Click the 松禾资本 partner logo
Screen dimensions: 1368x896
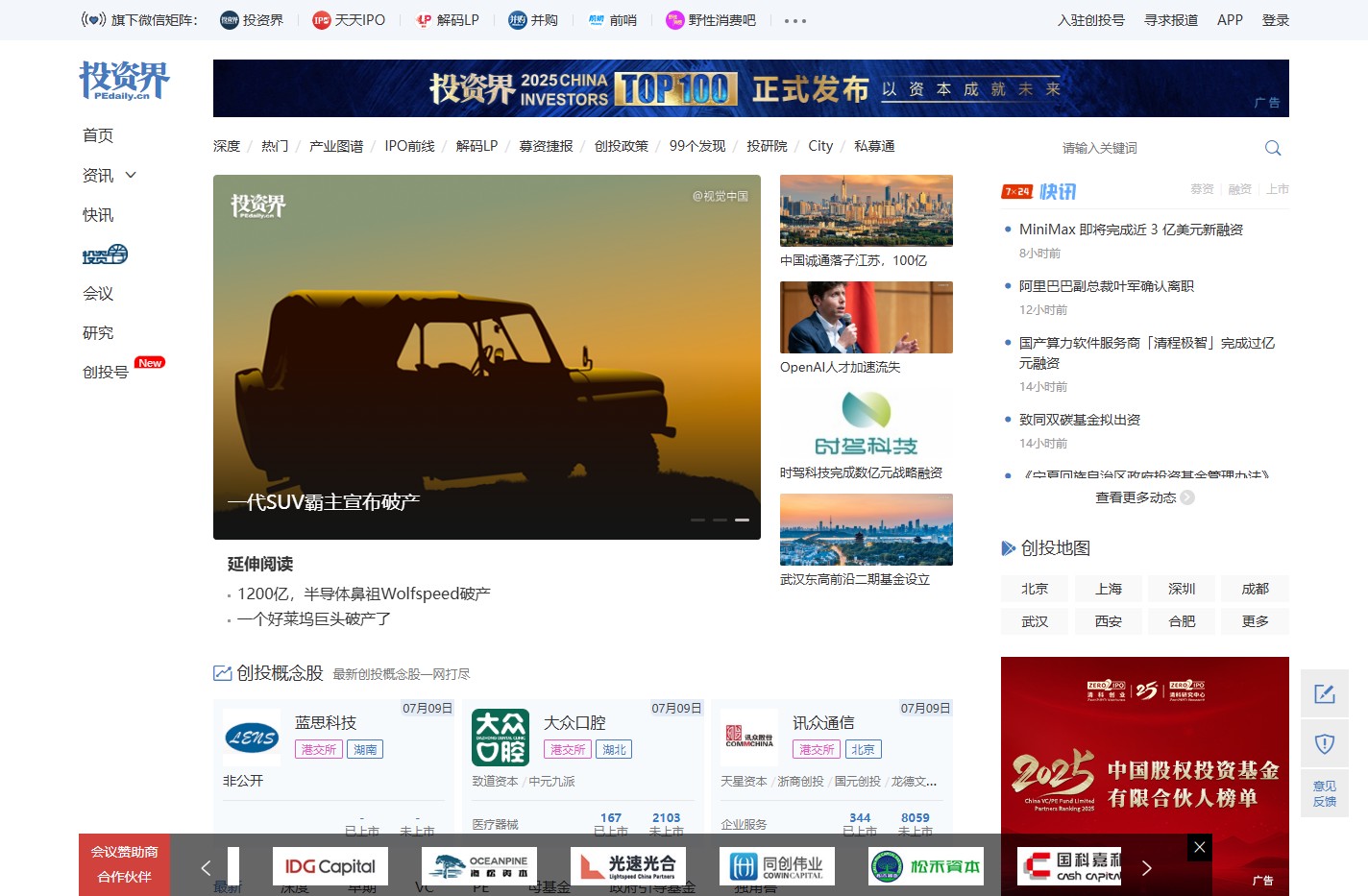click(x=926, y=866)
